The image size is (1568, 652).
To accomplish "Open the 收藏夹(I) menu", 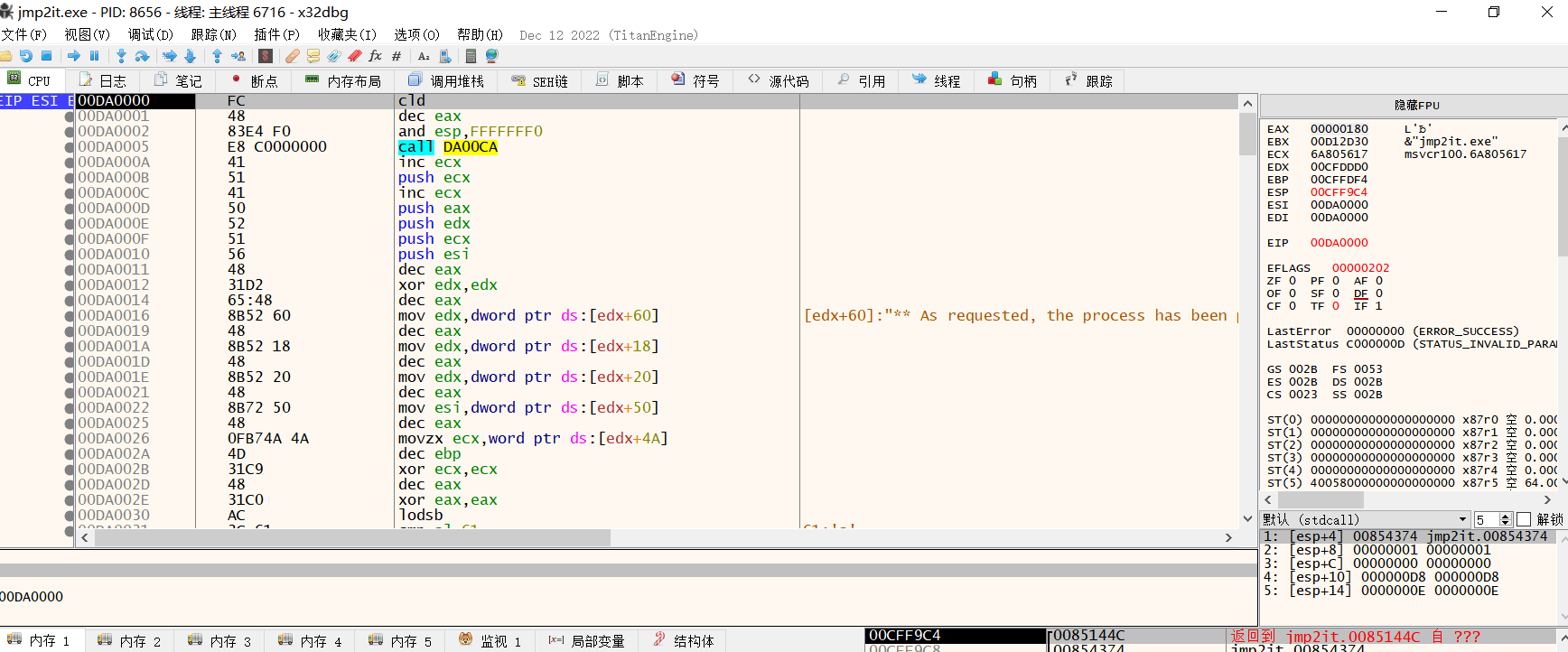I will (x=347, y=34).
